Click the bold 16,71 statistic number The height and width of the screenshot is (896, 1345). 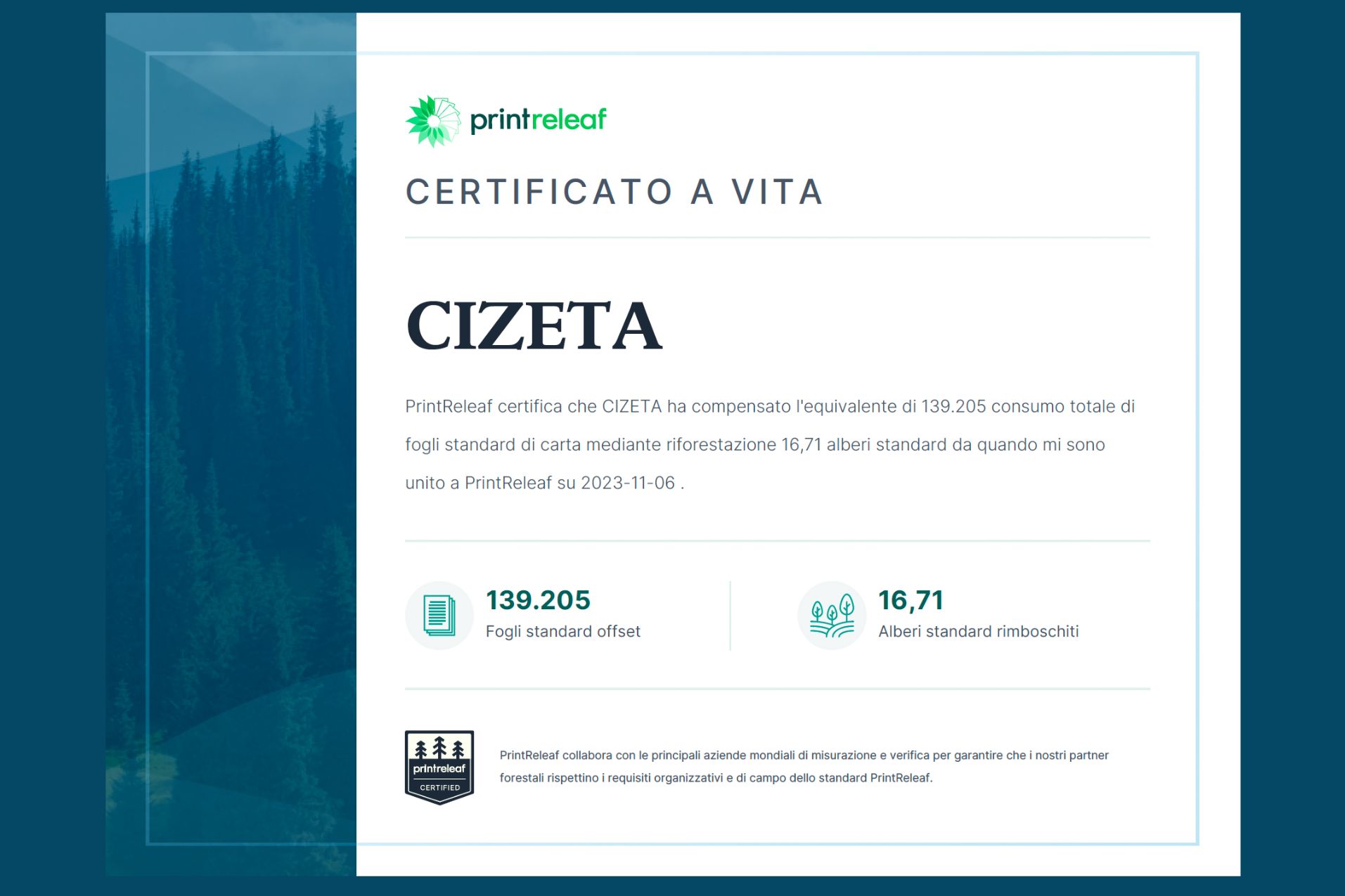910,600
